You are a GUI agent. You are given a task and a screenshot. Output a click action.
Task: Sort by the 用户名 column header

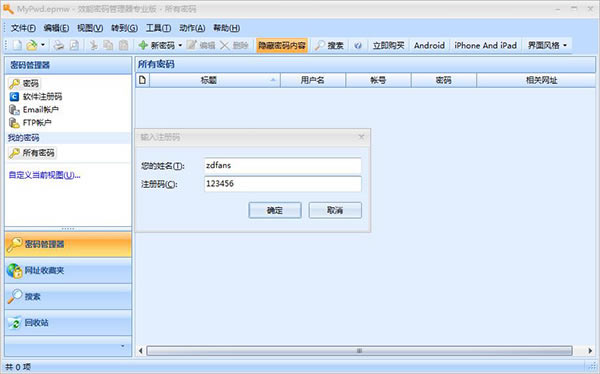[x=313, y=80]
